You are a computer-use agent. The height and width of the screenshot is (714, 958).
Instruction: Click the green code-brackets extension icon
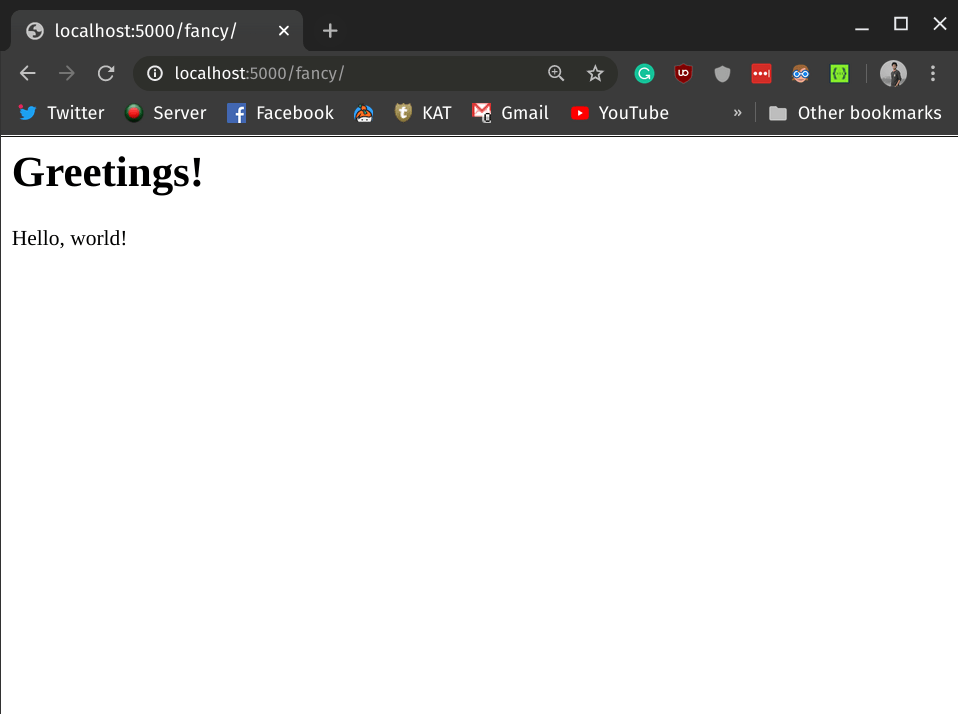839,73
